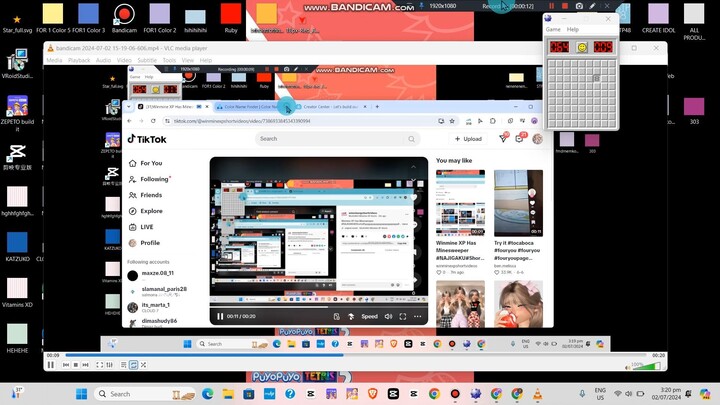
Task: Take screenshot with Bandicam camera icon
Action: (579, 6)
